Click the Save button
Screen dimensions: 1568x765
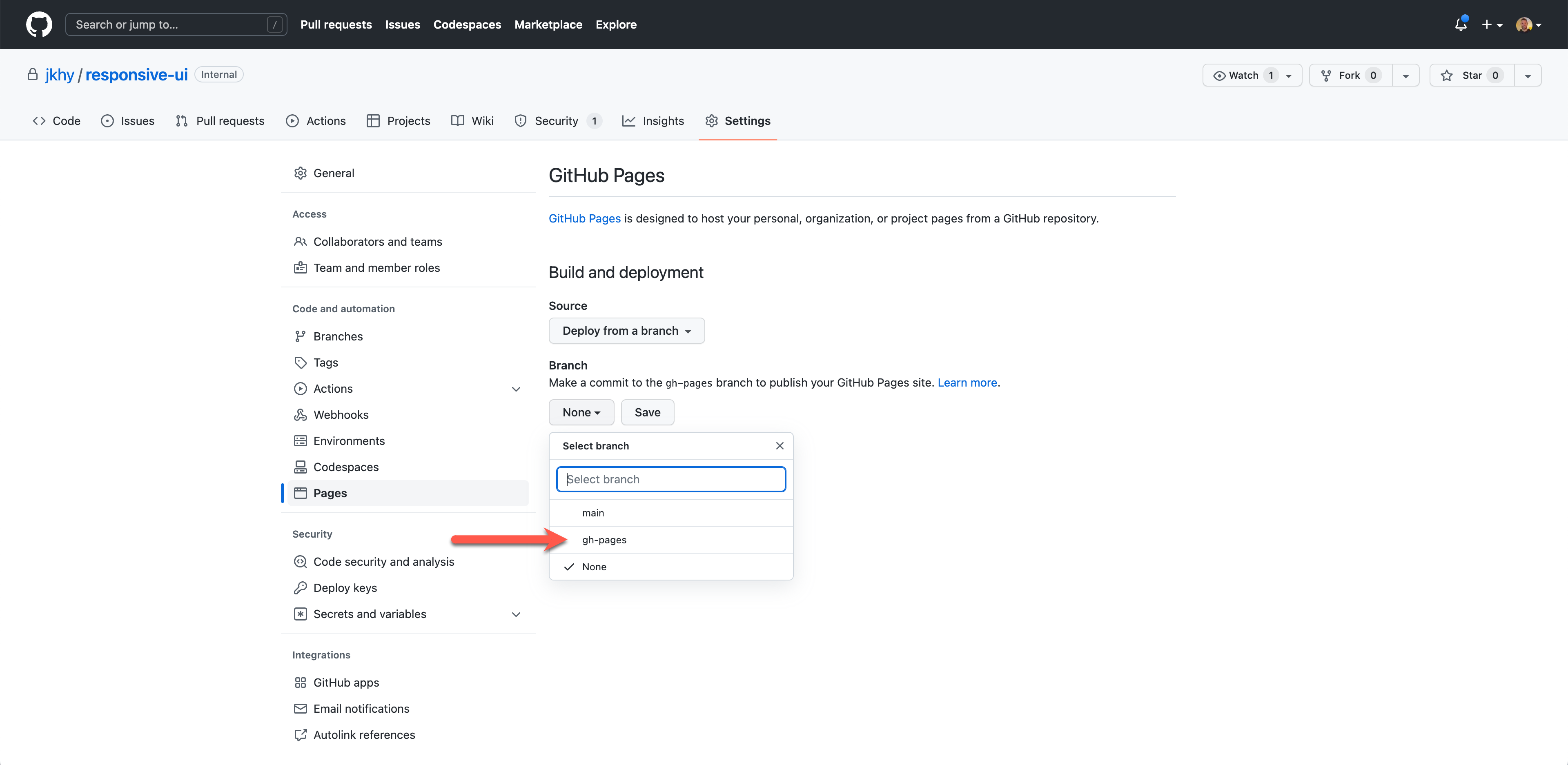point(647,412)
